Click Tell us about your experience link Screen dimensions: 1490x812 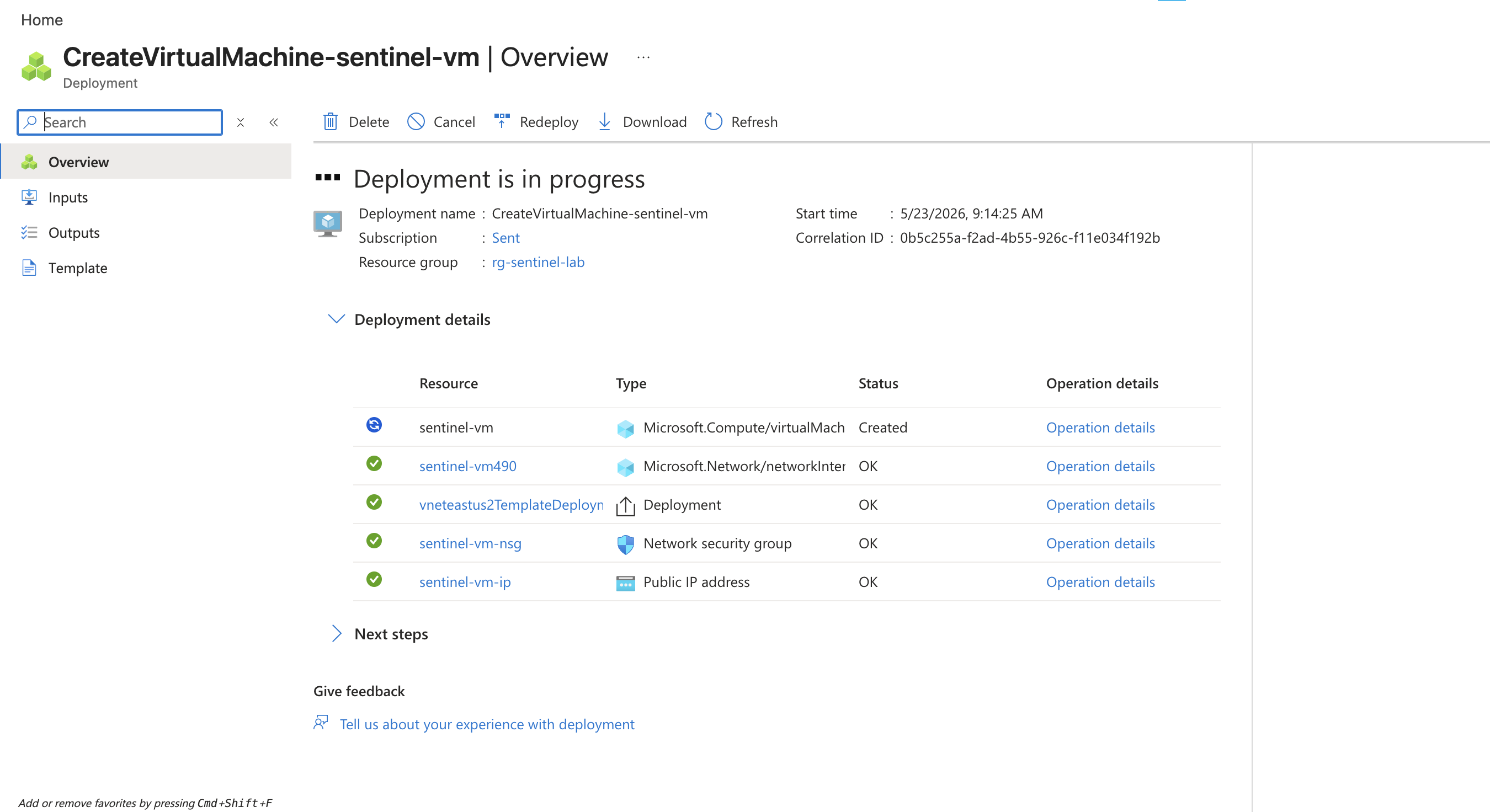(486, 724)
